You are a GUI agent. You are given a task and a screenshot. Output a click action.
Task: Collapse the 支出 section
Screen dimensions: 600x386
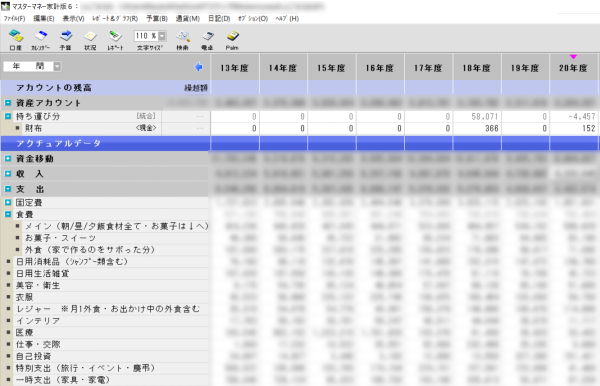click(8, 189)
